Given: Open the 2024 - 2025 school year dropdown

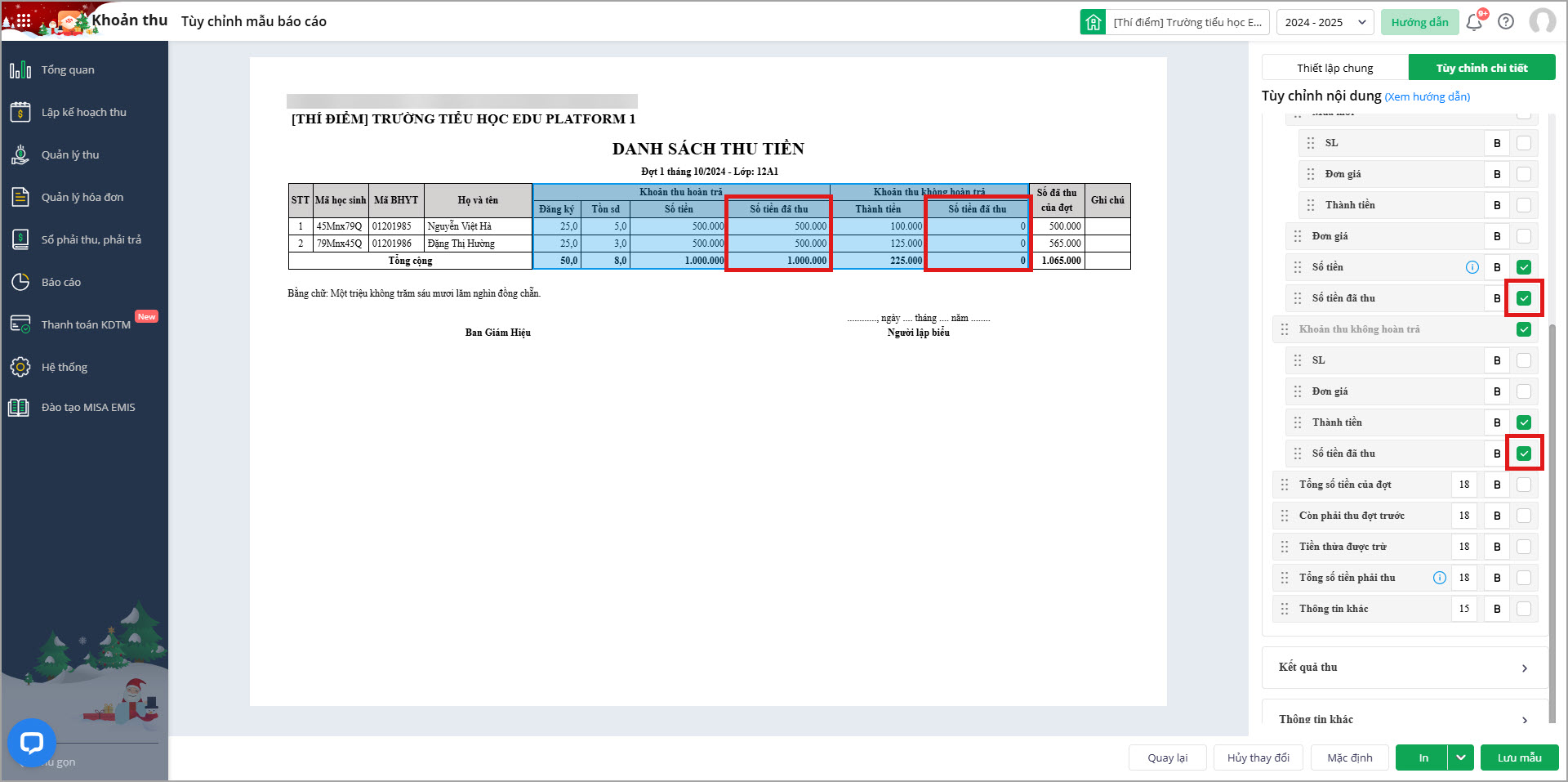Looking at the screenshot, I should click(1325, 22).
